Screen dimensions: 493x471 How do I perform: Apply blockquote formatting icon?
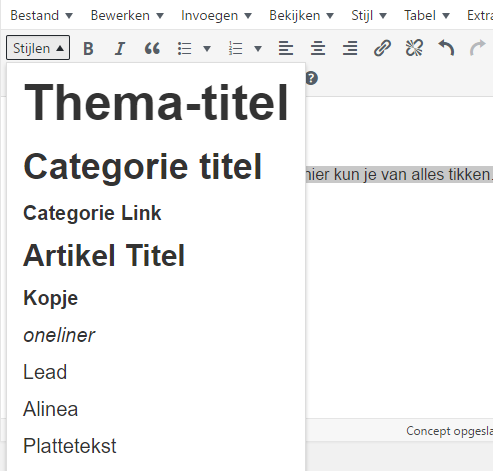(152, 49)
